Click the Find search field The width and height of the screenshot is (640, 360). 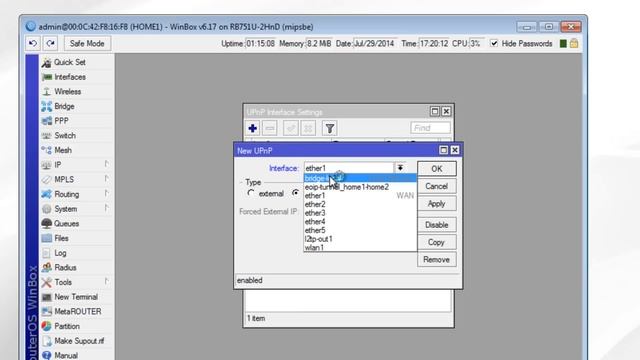click(431, 128)
